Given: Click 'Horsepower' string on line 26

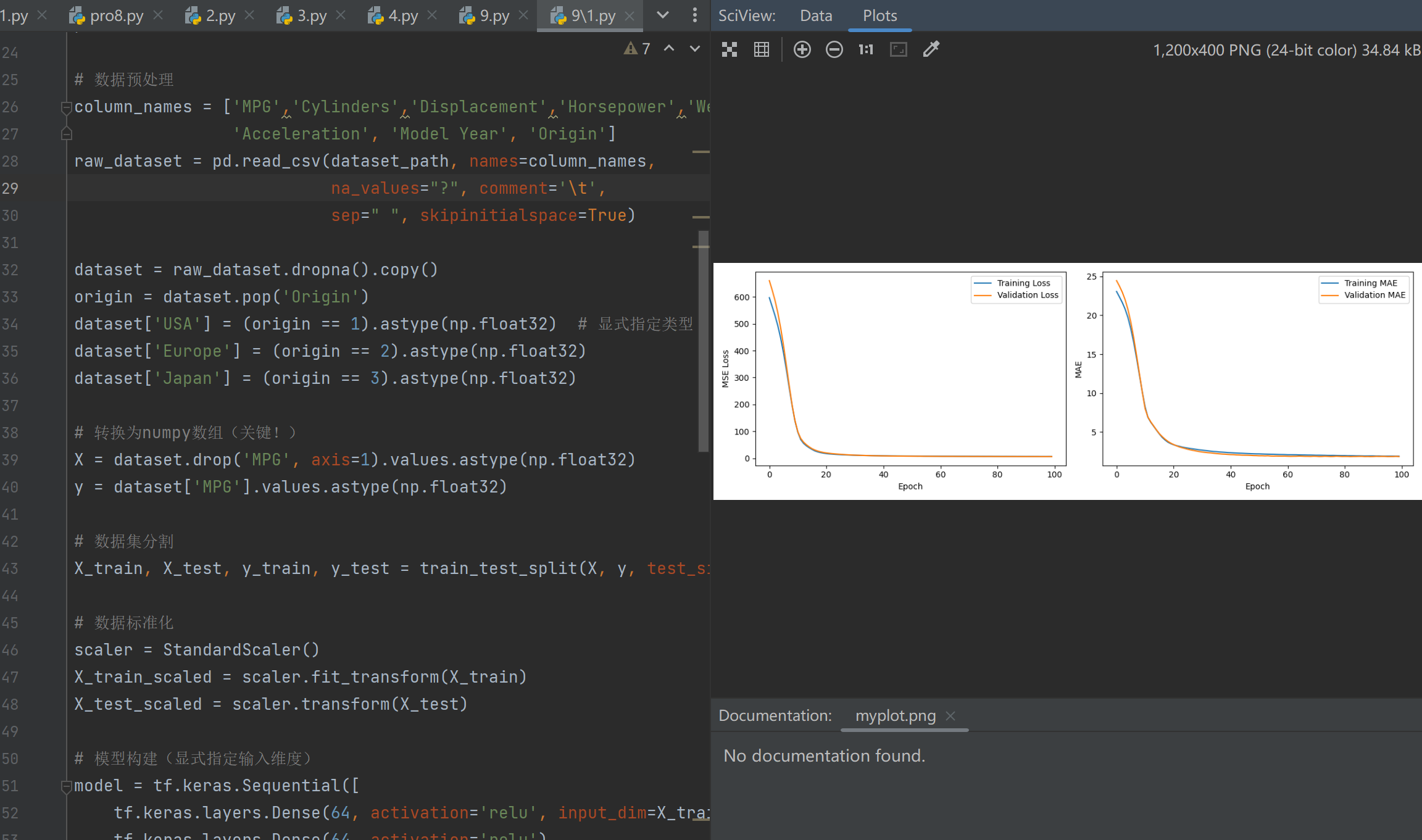Looking at the screenshot, I should click(617, 107).
